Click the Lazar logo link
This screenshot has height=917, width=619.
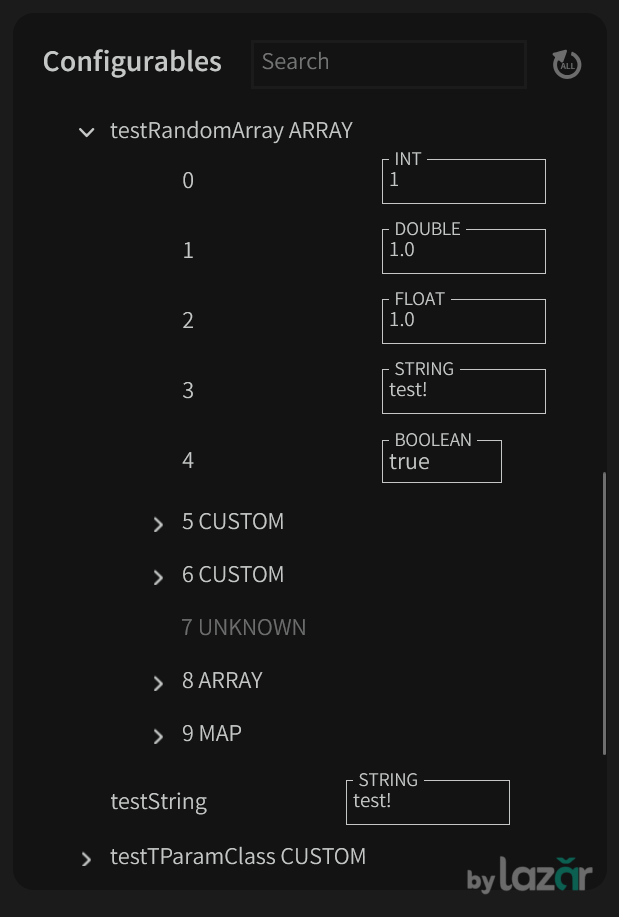tap(530, 876)
